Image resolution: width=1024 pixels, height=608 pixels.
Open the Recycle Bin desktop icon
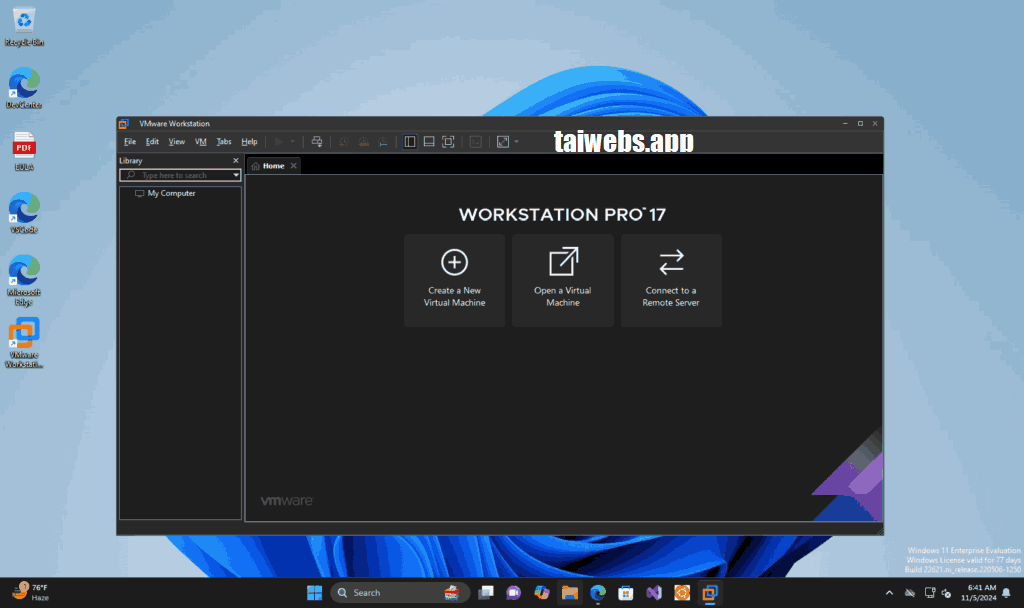(24, 27)
